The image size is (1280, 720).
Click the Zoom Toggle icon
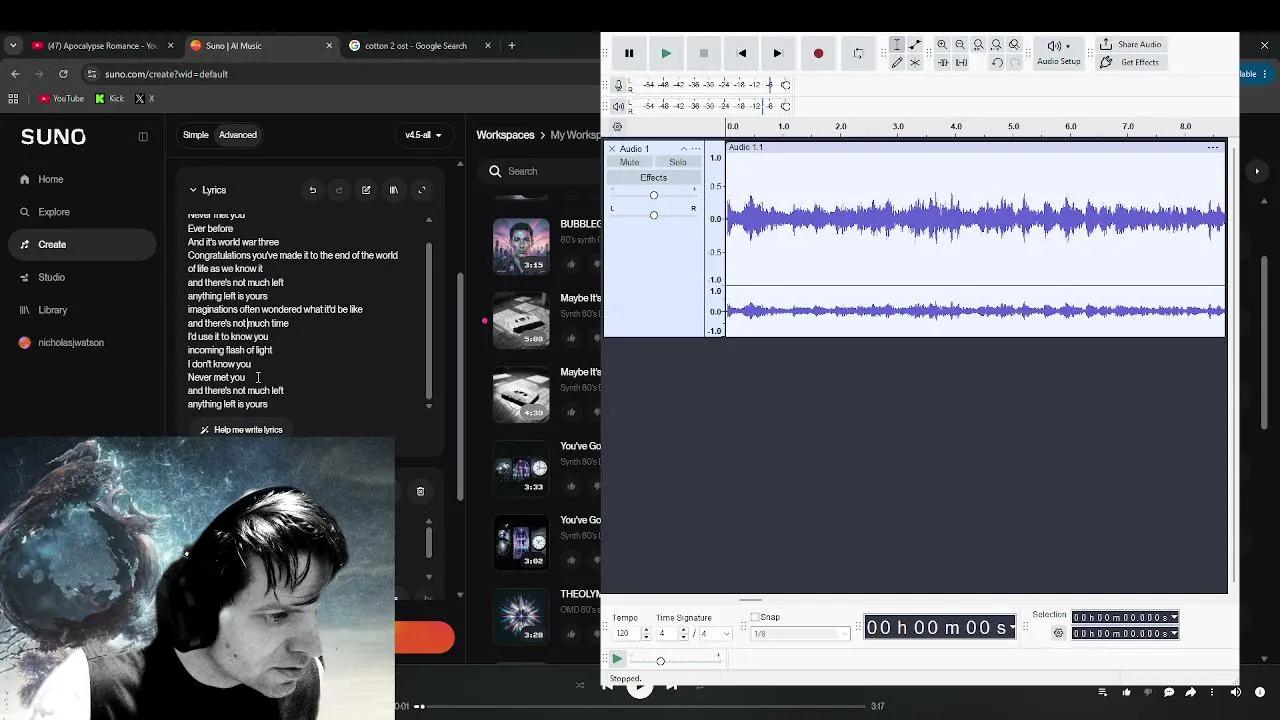[x=1014, y=45]
